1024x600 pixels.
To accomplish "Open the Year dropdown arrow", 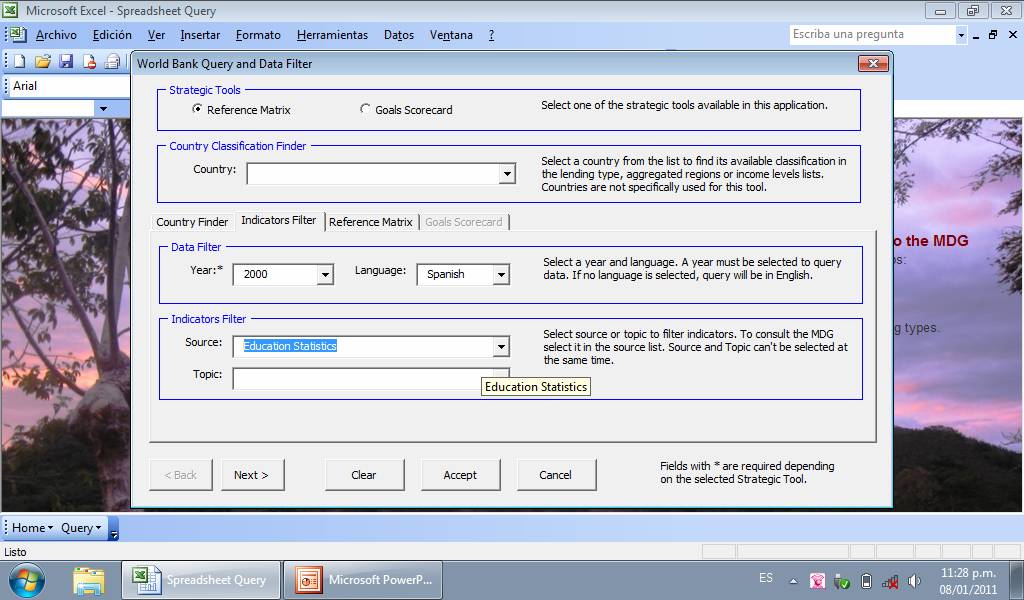I will pyautogui.click(x=325, y=275).
